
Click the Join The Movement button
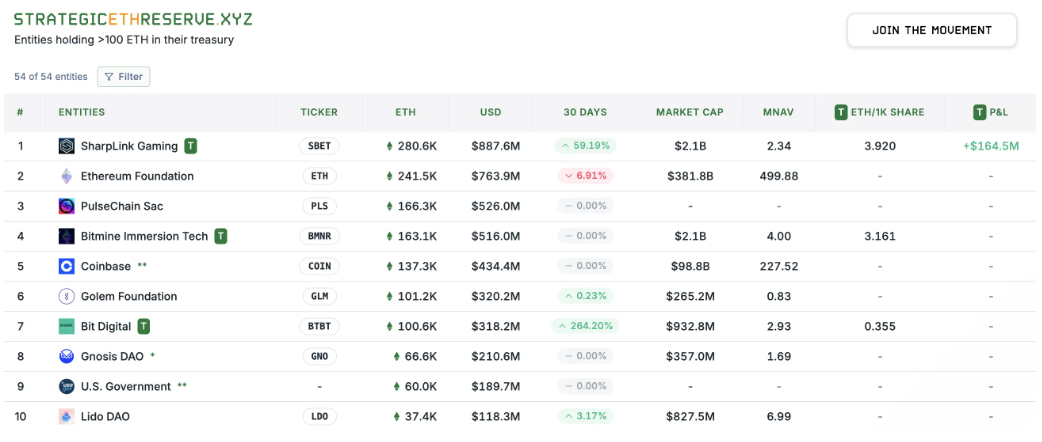click(931, 30)
